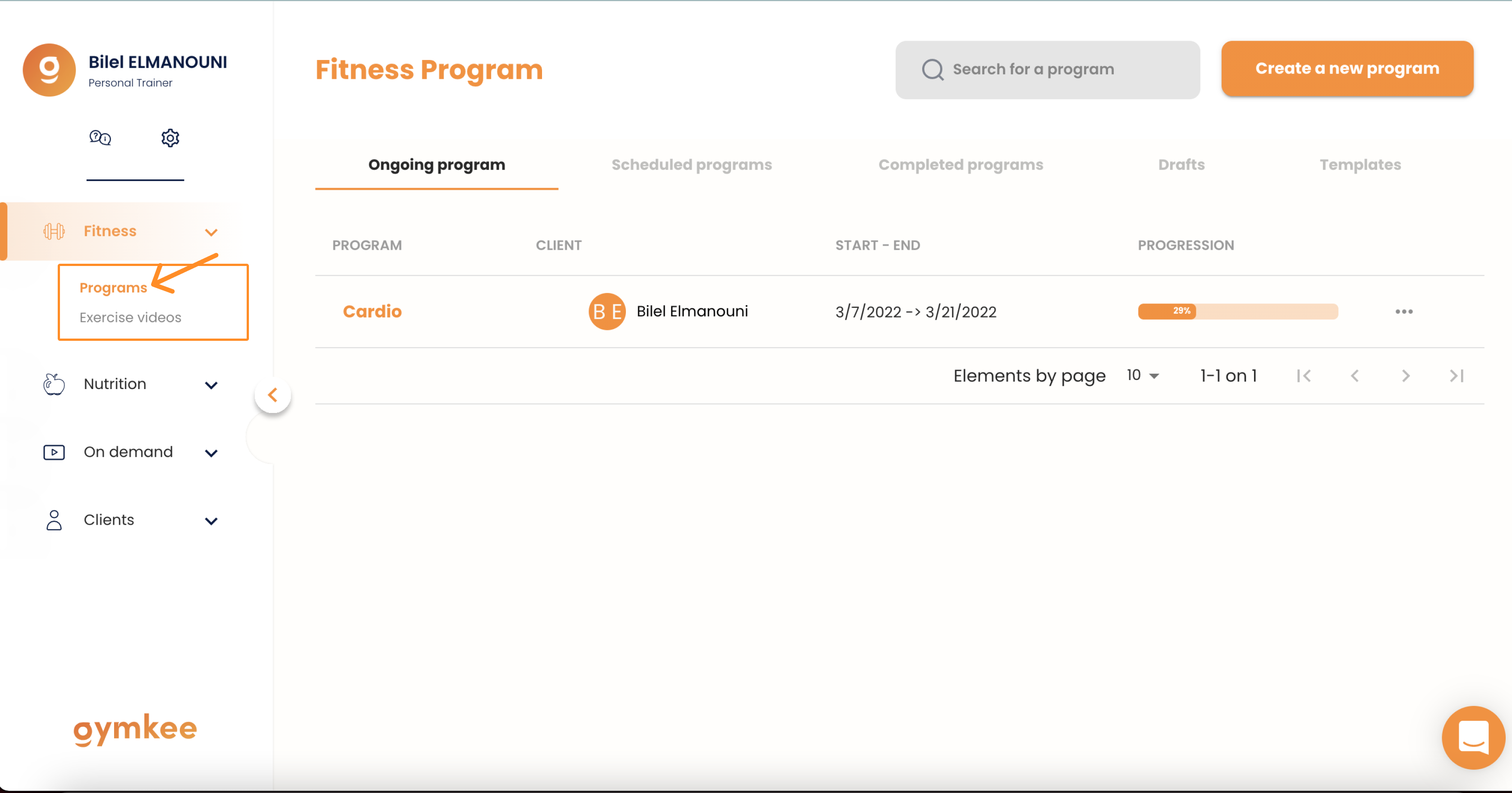The width and height of the screenshot is (1512, 793).
Task: Click the Cardio 29% progress bar
Action: point(1237,312)
